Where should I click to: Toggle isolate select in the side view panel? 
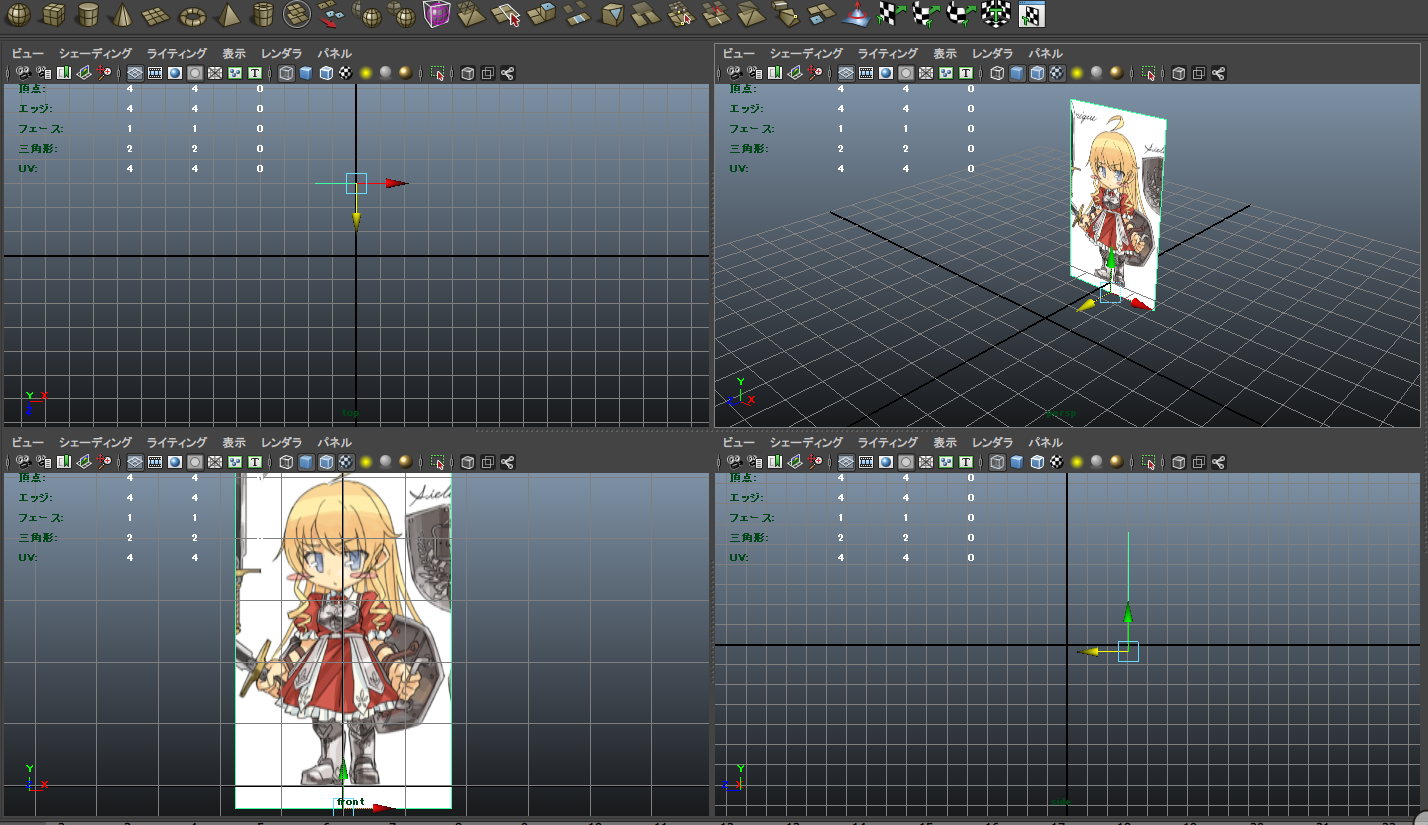tap(1149, 462)
